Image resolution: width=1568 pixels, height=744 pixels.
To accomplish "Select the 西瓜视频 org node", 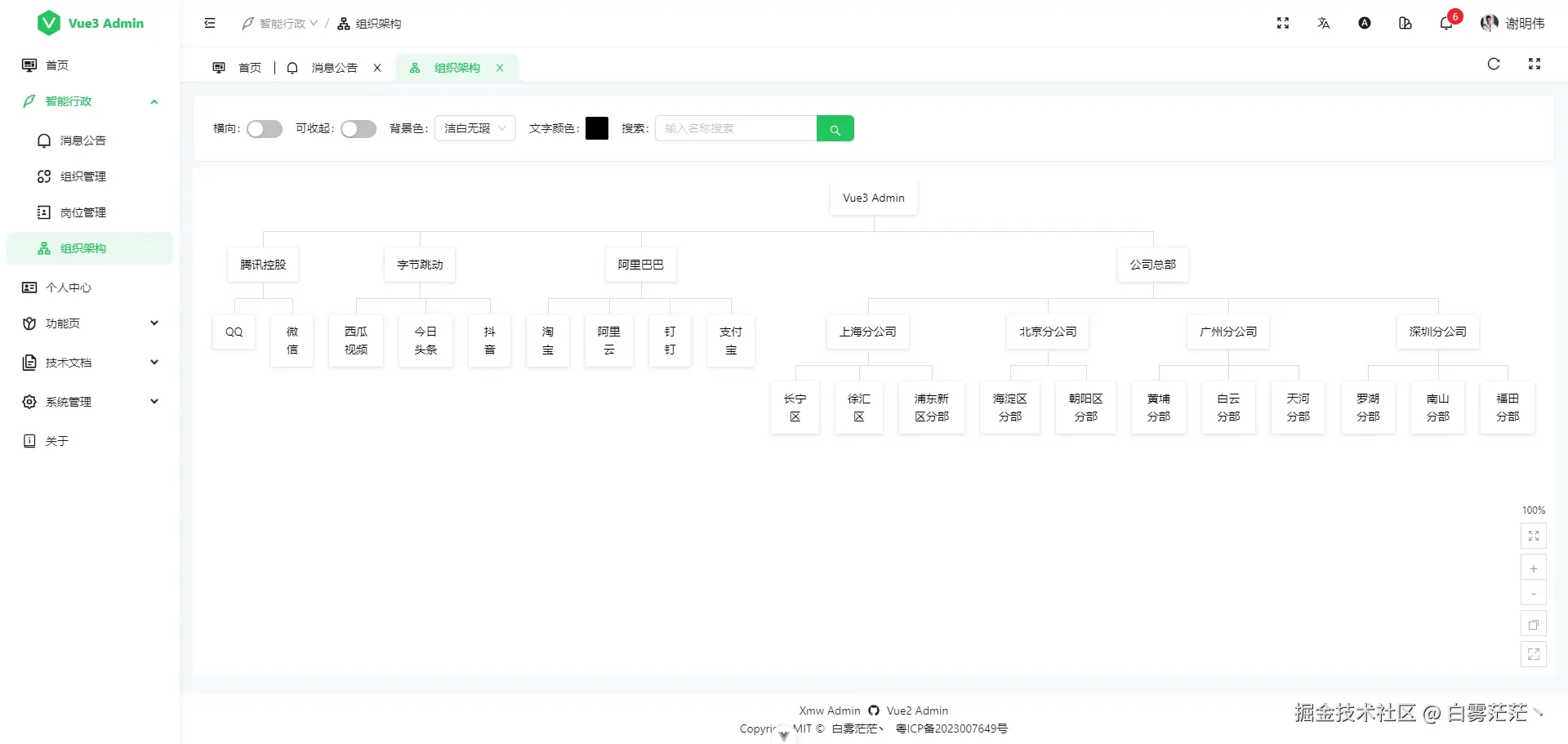I will tap(356, 341).
